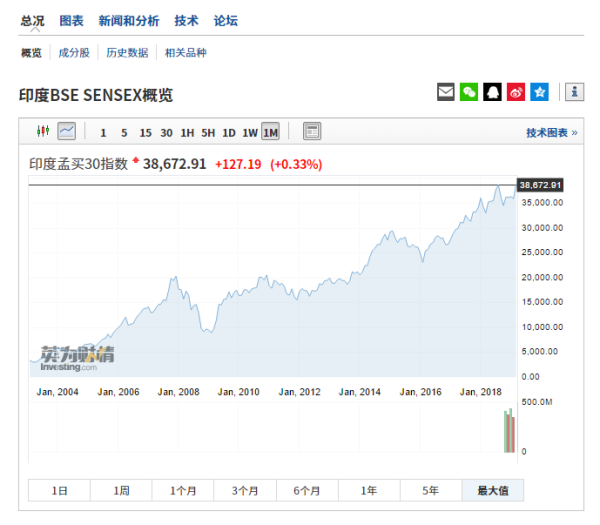The image size is (600, 525).
Task: Set chart range to 6个月
Action: (307, 490)
